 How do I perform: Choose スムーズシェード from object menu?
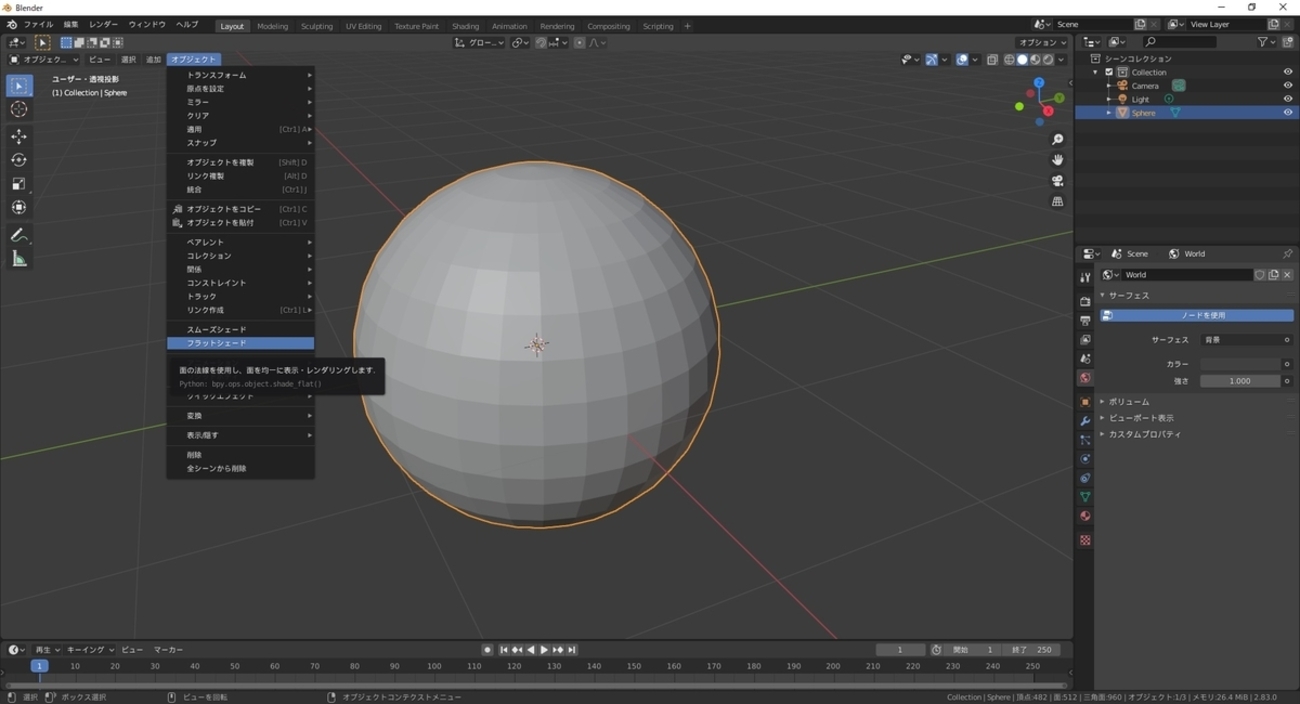240,329
